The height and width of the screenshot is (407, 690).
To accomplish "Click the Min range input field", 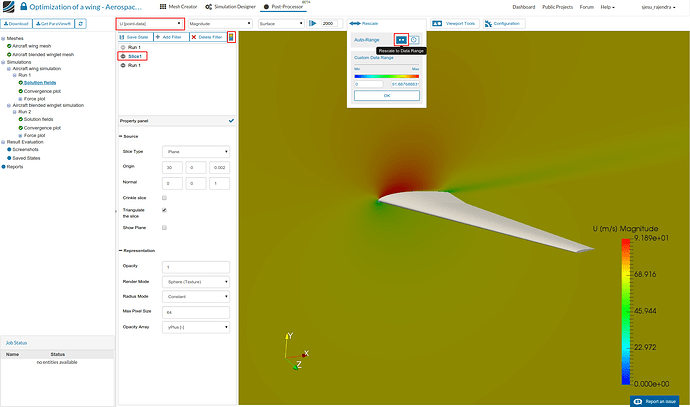I will coord(369,84).
